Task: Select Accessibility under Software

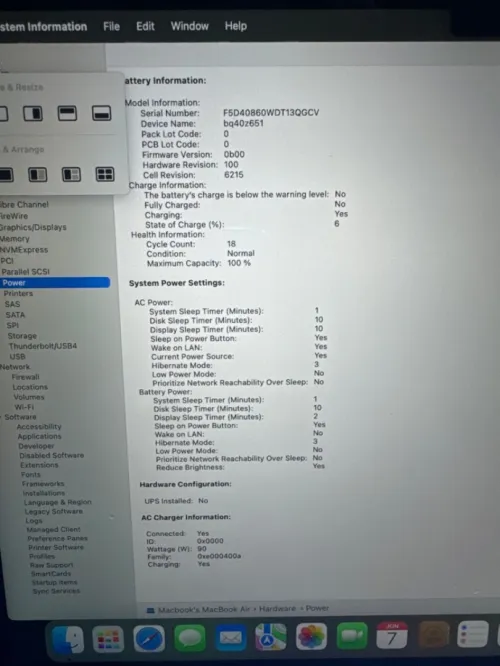Action: tap(39, 426)
